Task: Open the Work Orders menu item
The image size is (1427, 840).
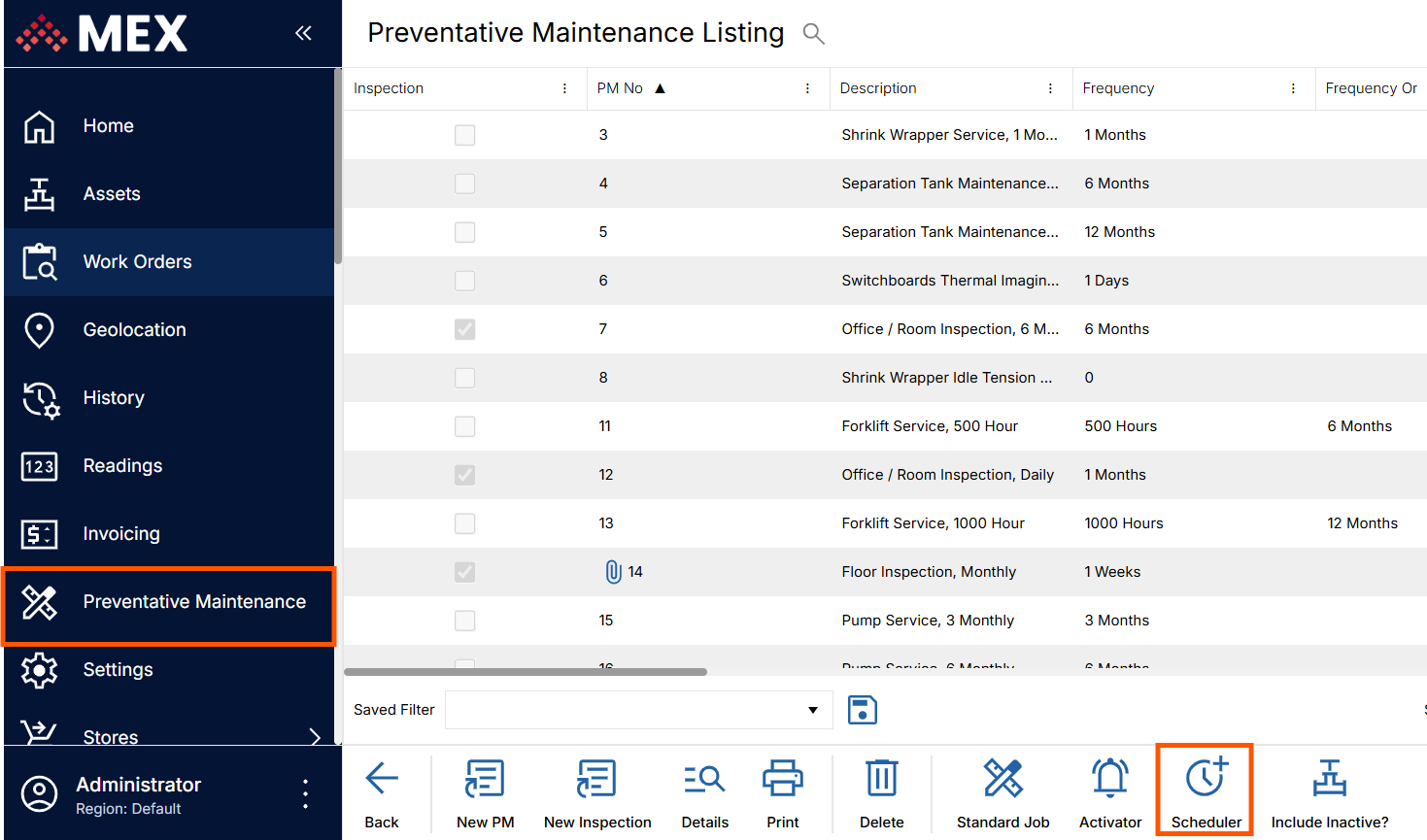Action: click(x=137, y=262)
